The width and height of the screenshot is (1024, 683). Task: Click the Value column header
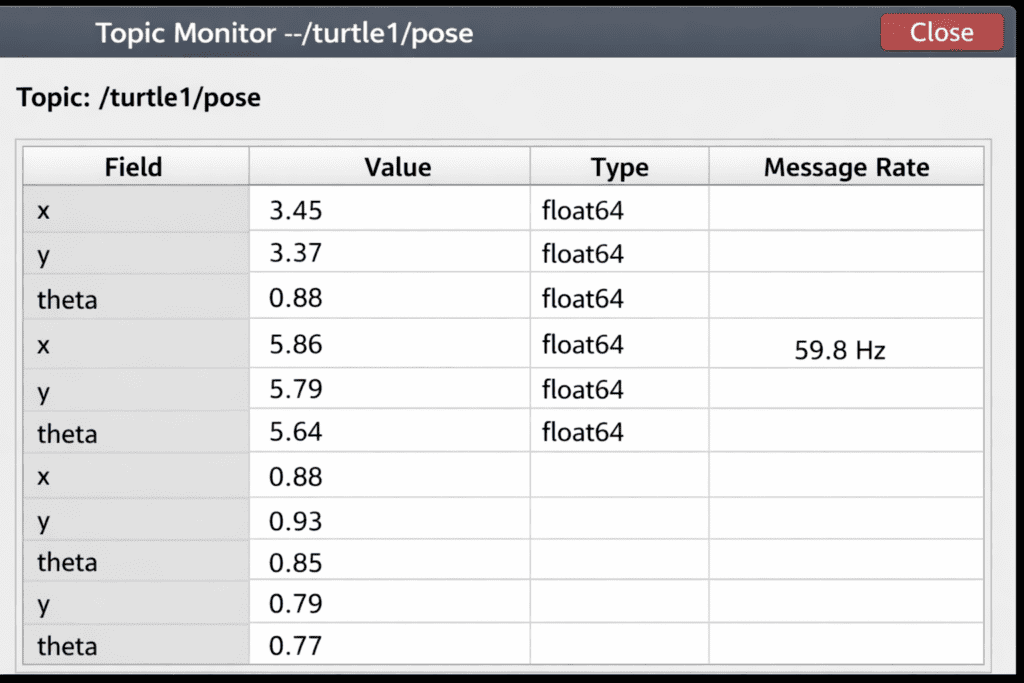pos(397,167)
